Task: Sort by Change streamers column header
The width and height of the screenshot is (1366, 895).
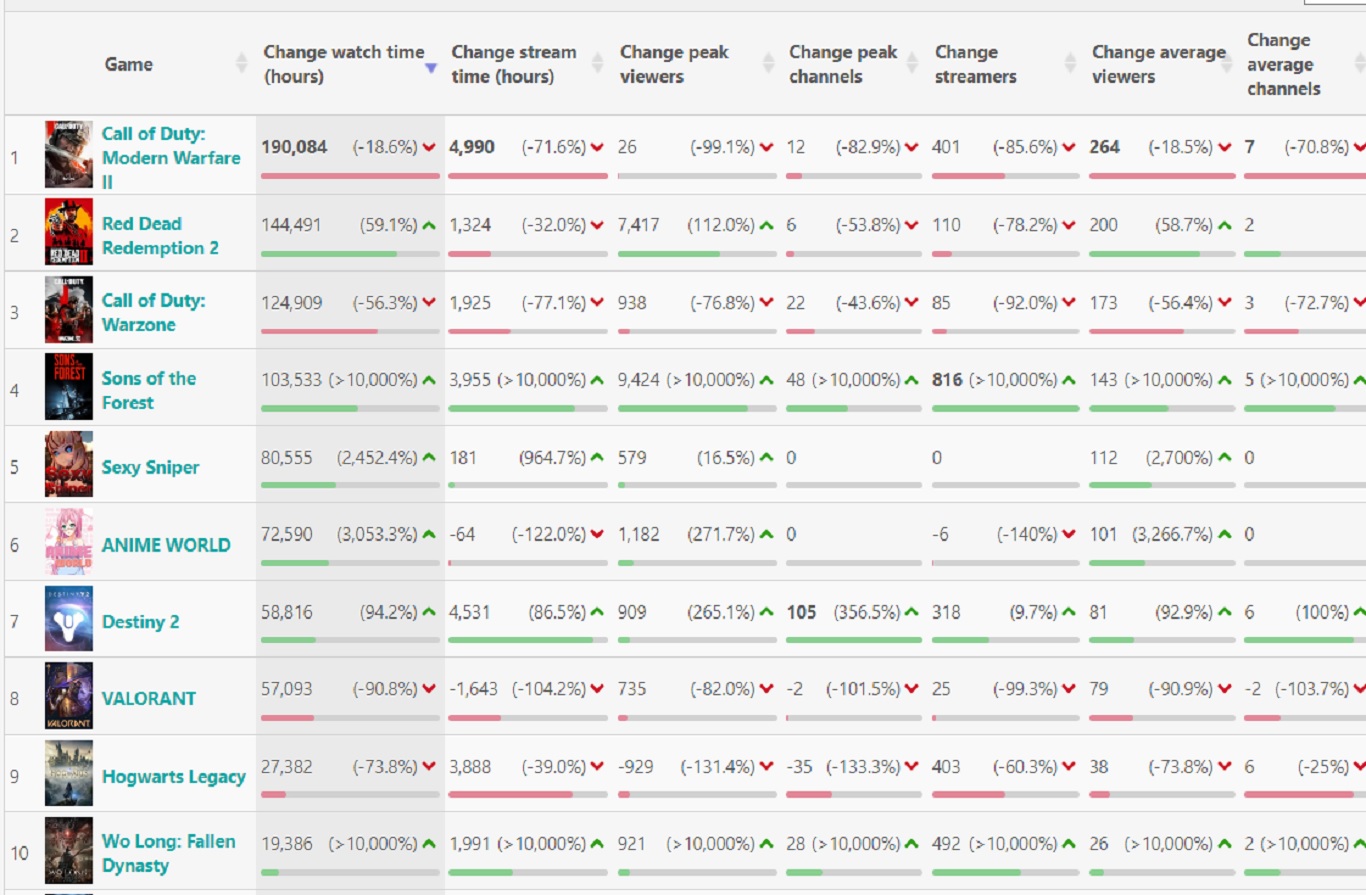Action: [x=976, y=64]
